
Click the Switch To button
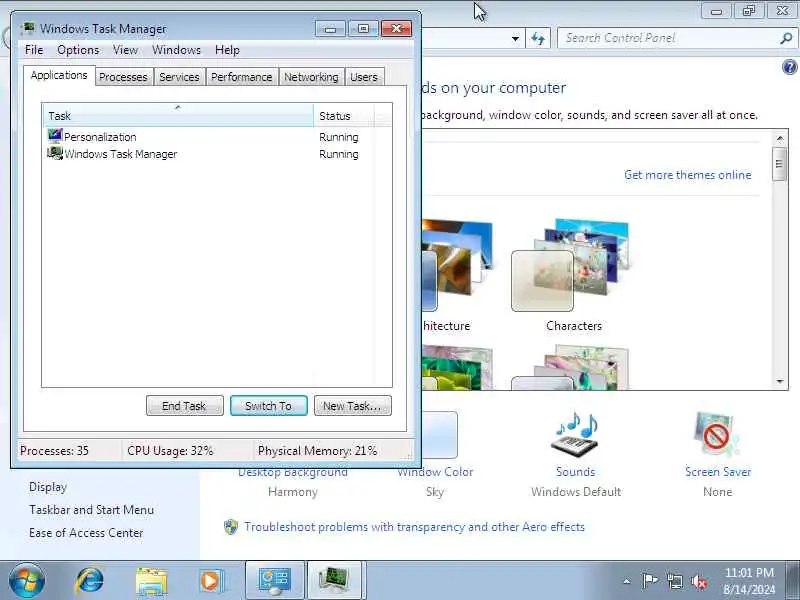pyautogui.click(x=269, y=406)
